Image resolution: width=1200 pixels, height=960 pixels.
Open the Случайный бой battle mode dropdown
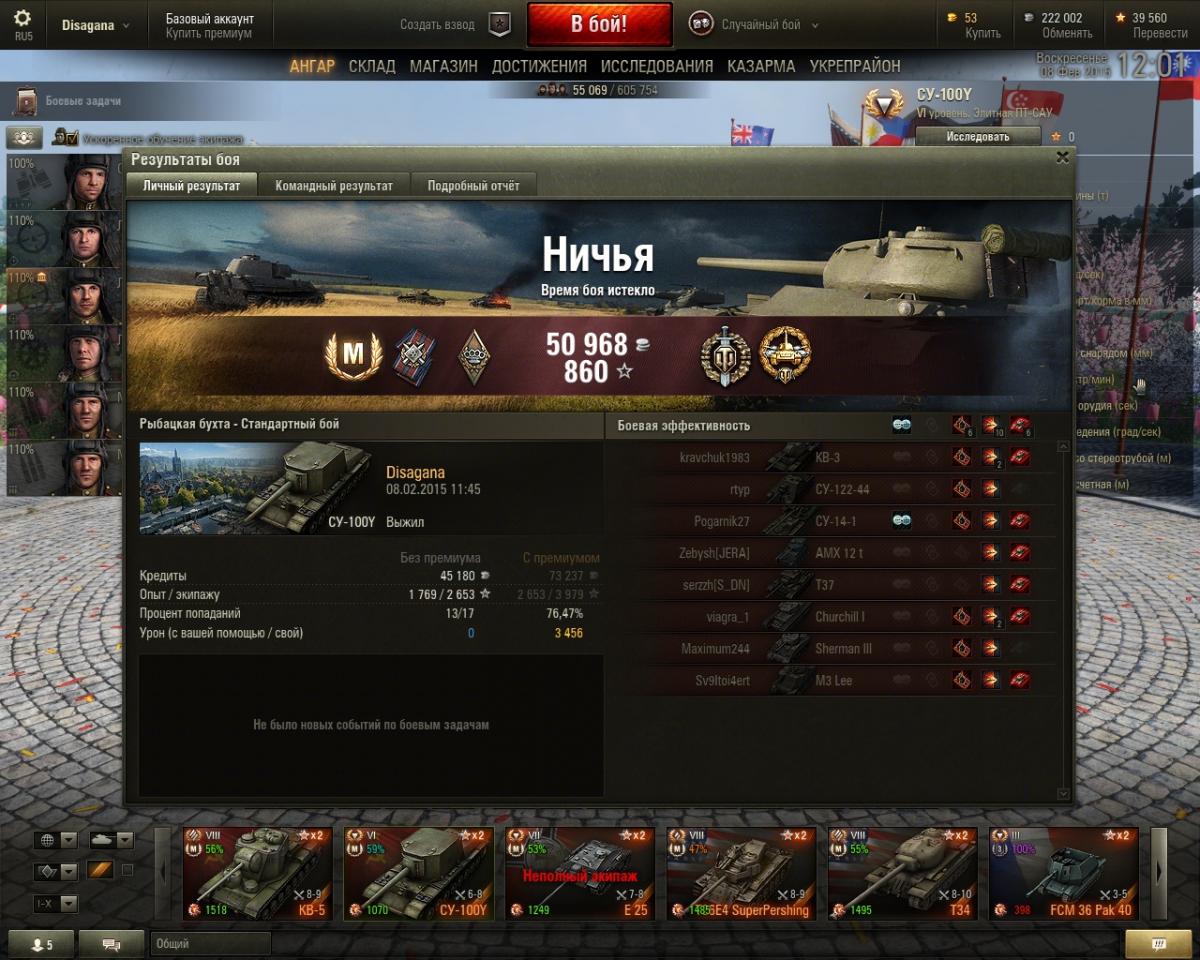tap(755, 25)
